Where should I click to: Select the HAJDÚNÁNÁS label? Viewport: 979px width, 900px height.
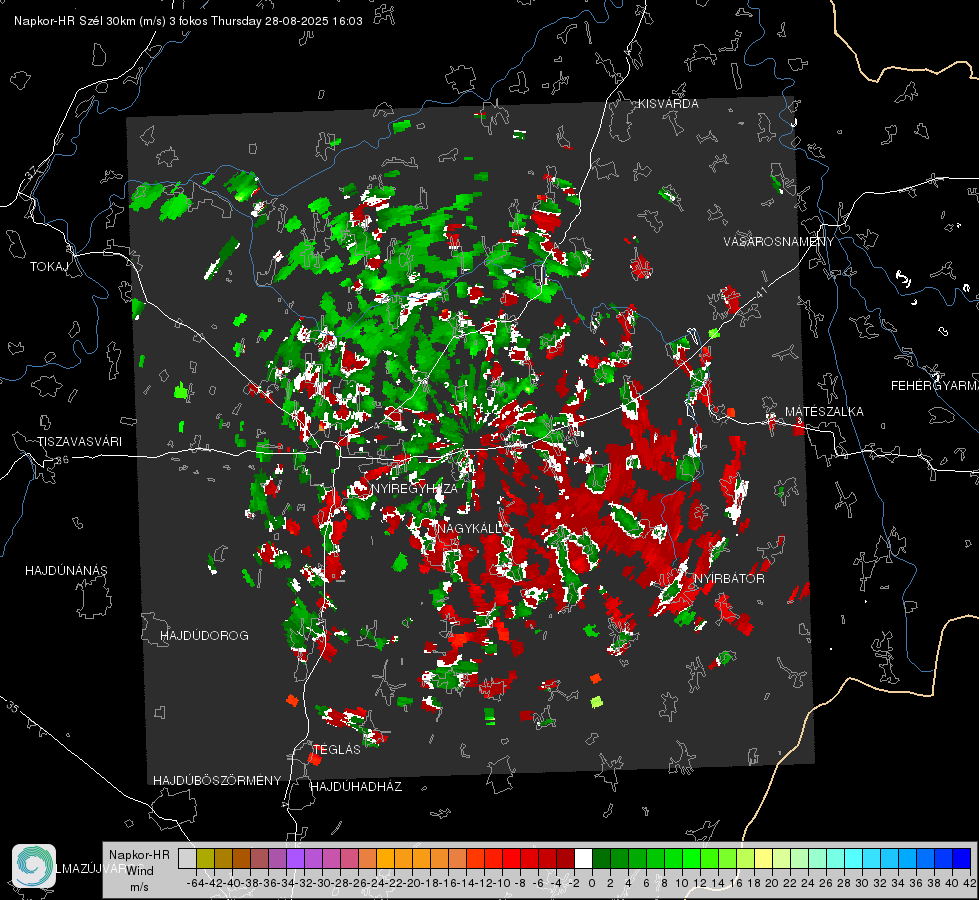click(x=66, y=571)
